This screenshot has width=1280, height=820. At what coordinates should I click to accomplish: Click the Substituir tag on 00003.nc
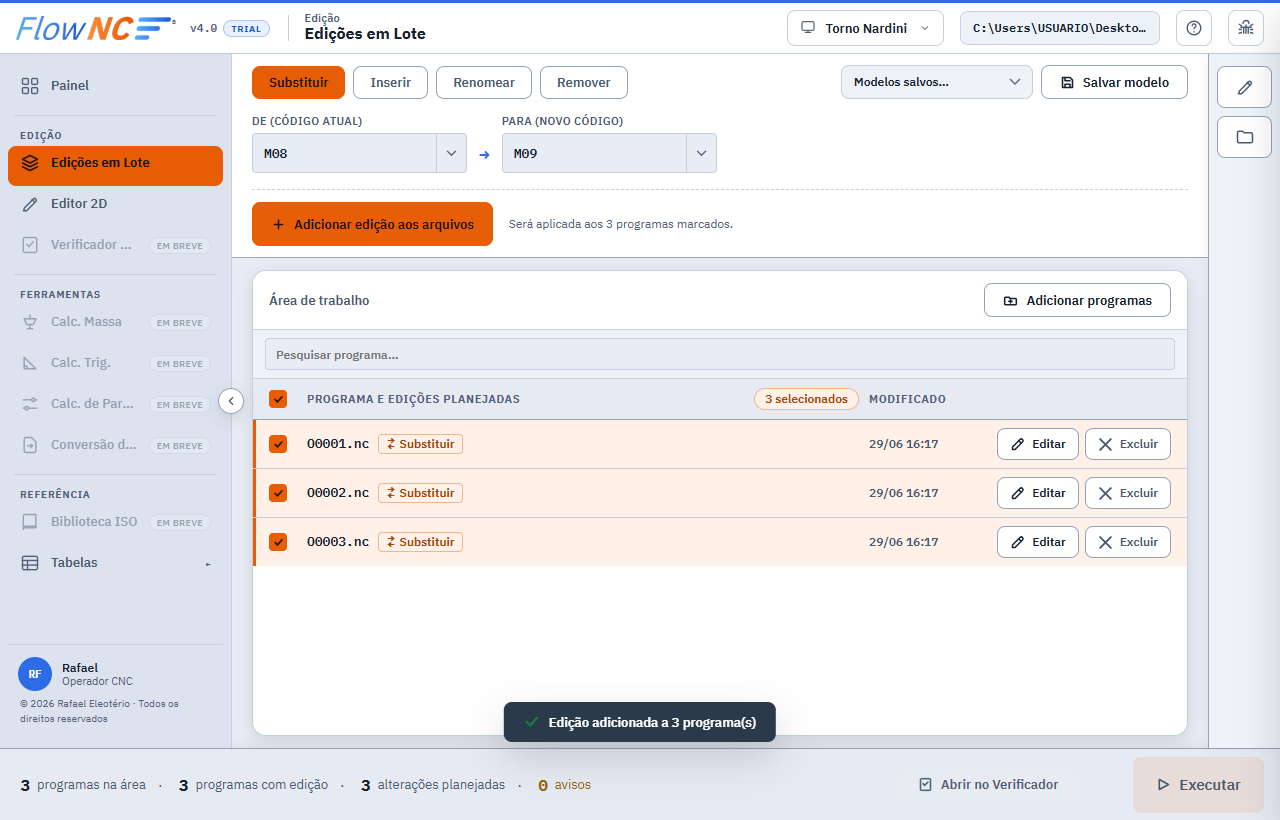pyautogui.click(x=420, y=542)
